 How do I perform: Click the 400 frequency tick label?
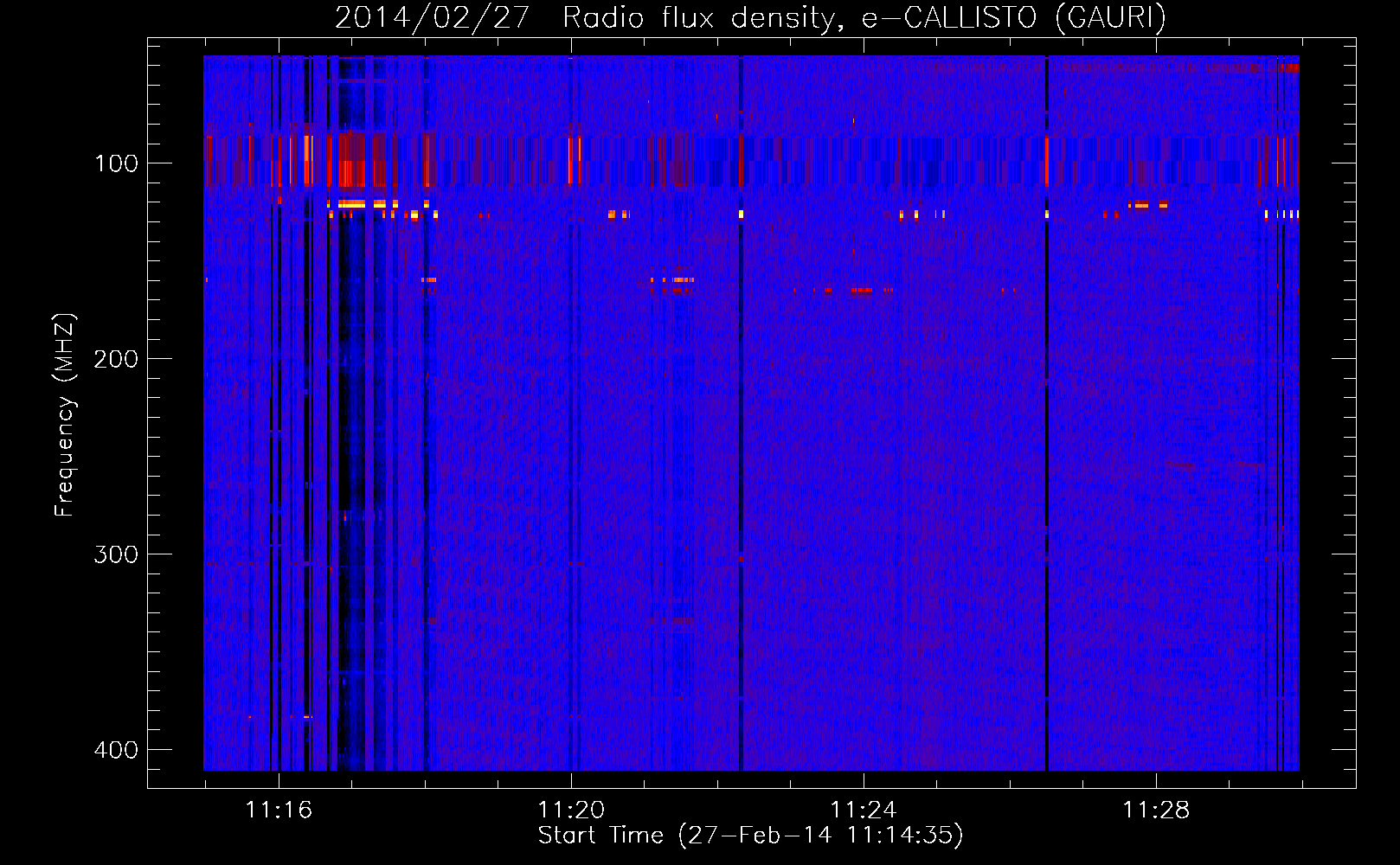tap(116, 750)
